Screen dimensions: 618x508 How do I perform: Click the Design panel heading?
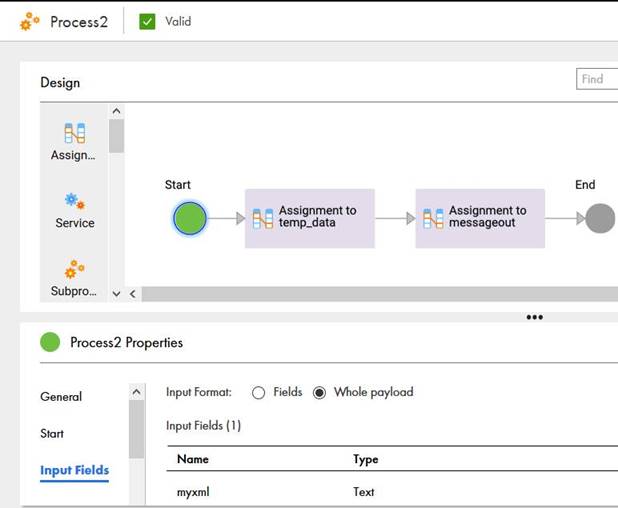click(x=60, y=82)
